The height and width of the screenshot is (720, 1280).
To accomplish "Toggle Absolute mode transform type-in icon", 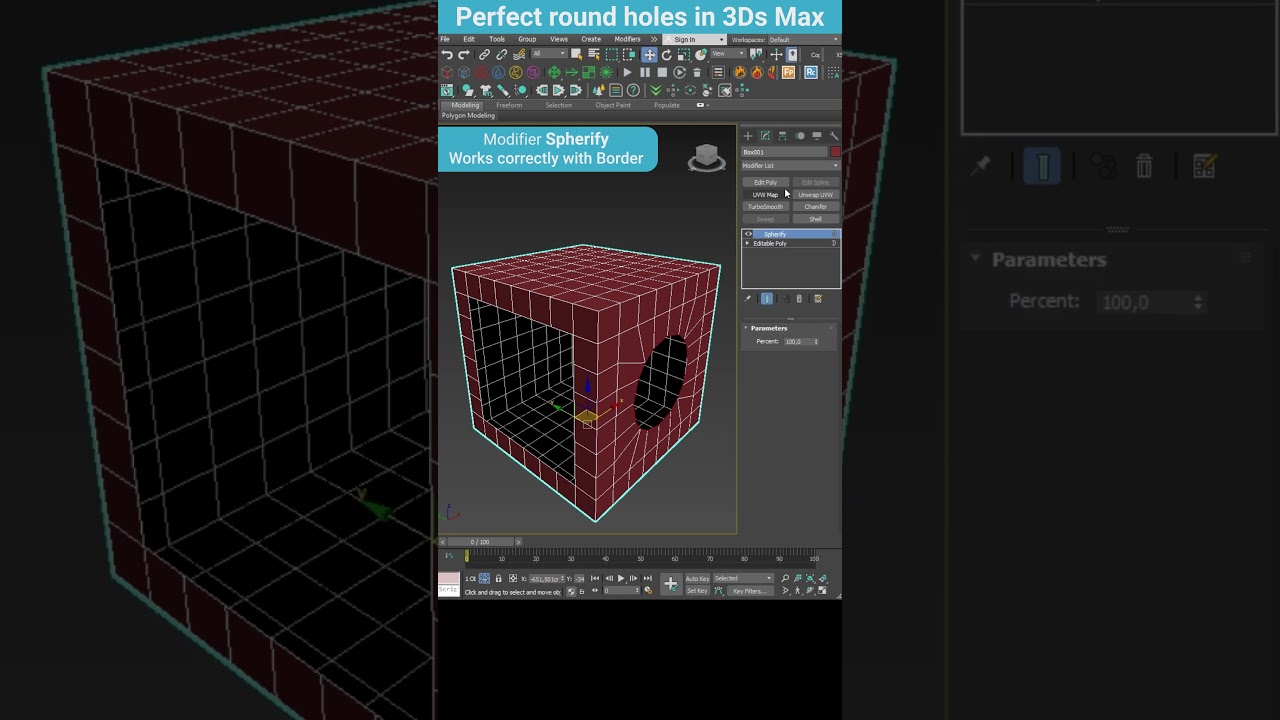I will (x=513, y=578).
